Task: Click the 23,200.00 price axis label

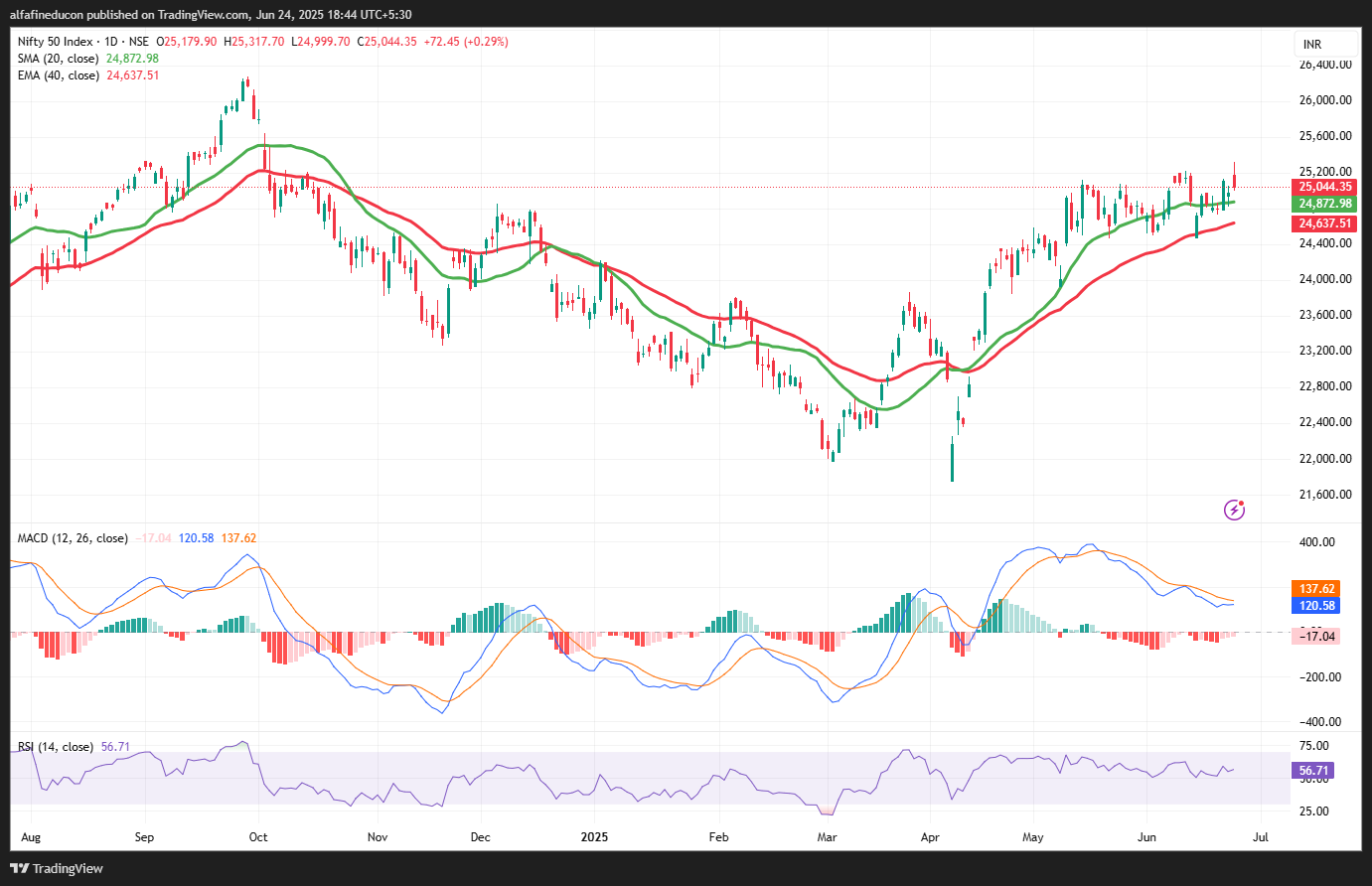Action: coord(1325,351)
